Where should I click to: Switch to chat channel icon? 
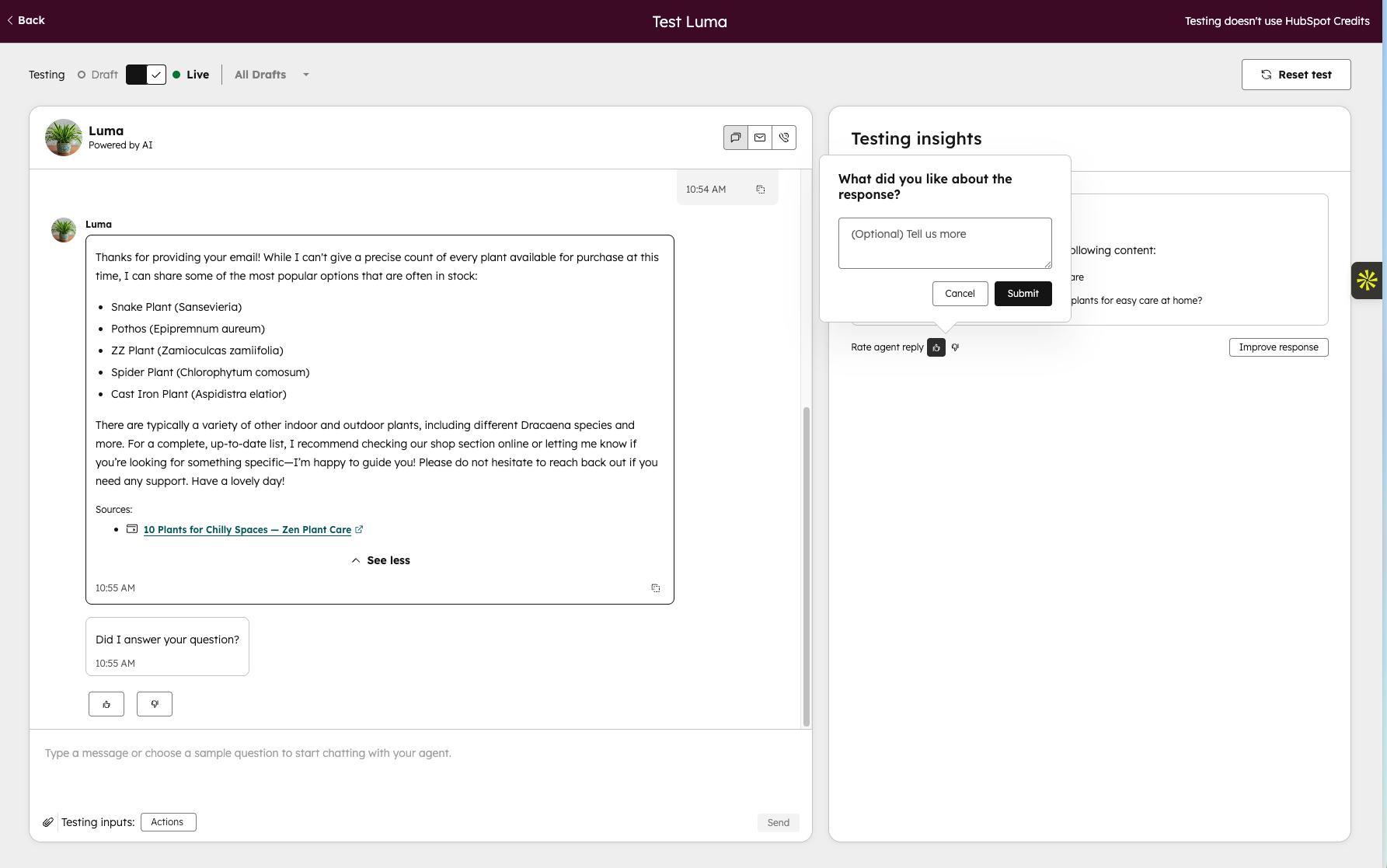pyautogui.click(x=735, y=138)
